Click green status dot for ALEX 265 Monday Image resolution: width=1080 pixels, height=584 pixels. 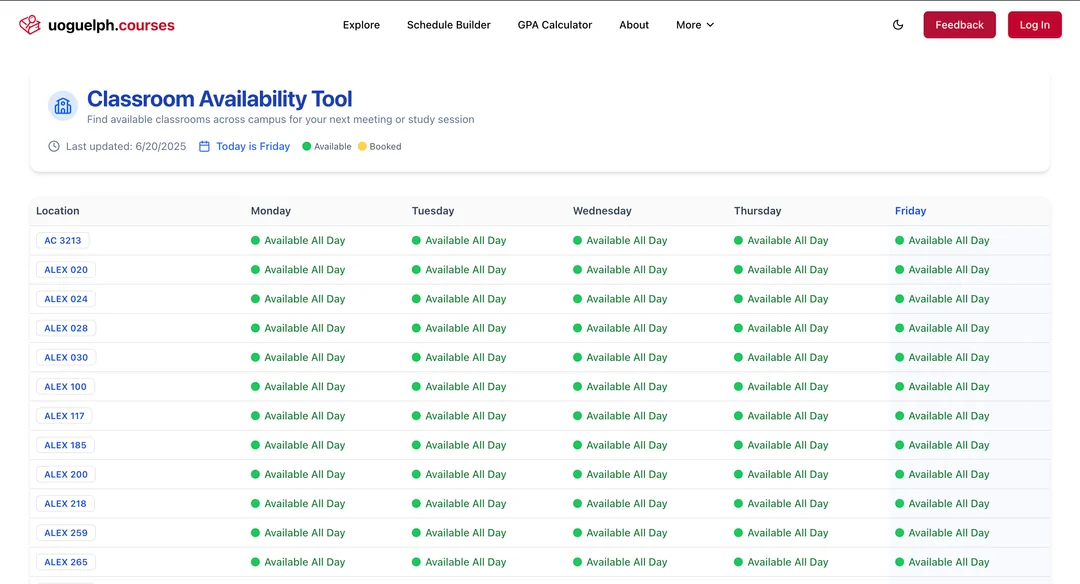point(256,562)
